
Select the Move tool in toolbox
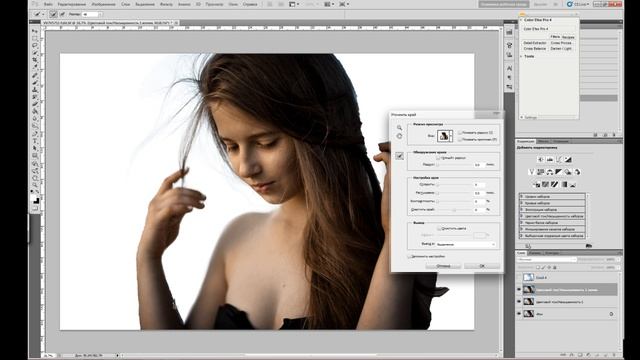click(35, 31)
